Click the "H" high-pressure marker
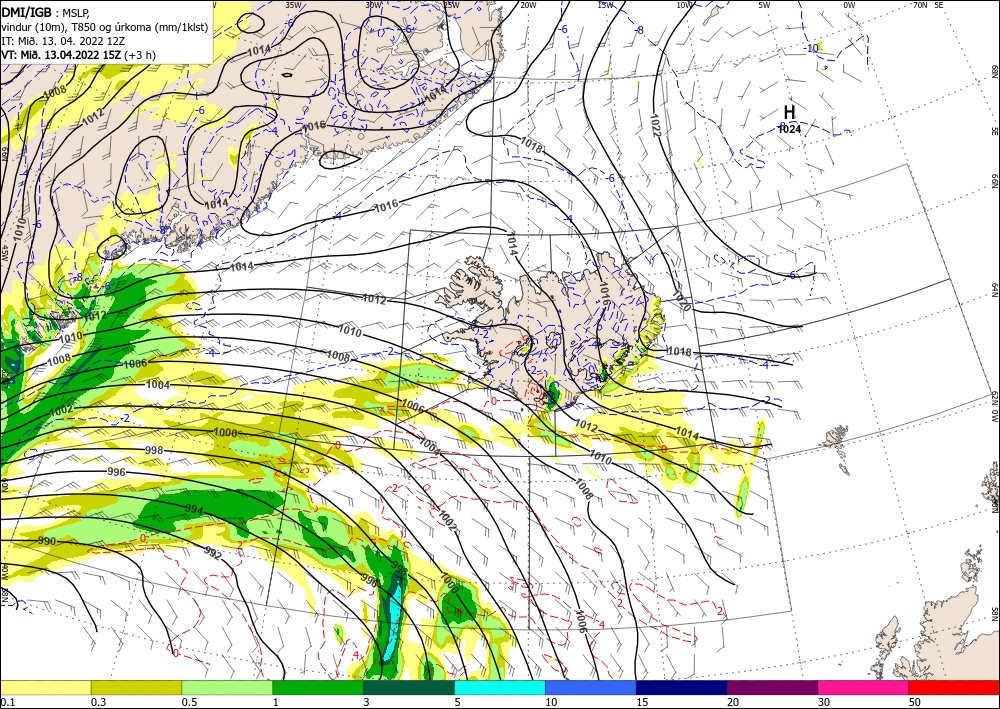The image size is (1000, 709). click(x=790, y=112)
